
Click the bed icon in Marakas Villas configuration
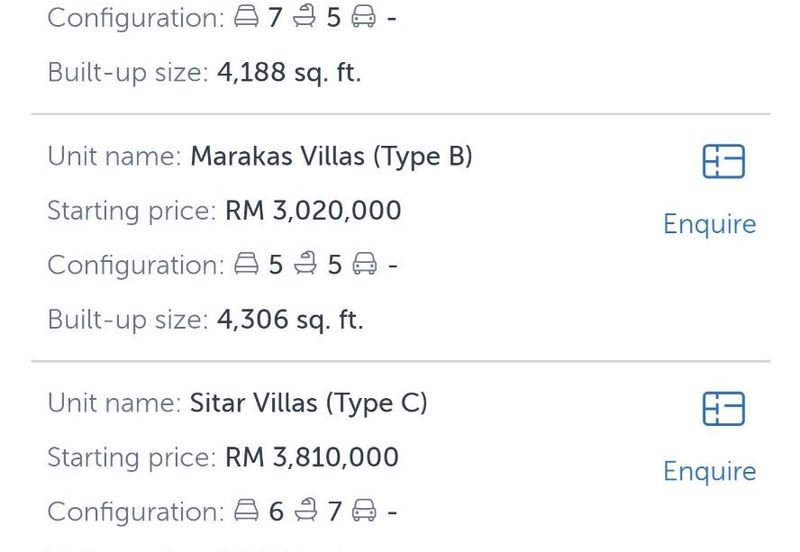(246, 265)
